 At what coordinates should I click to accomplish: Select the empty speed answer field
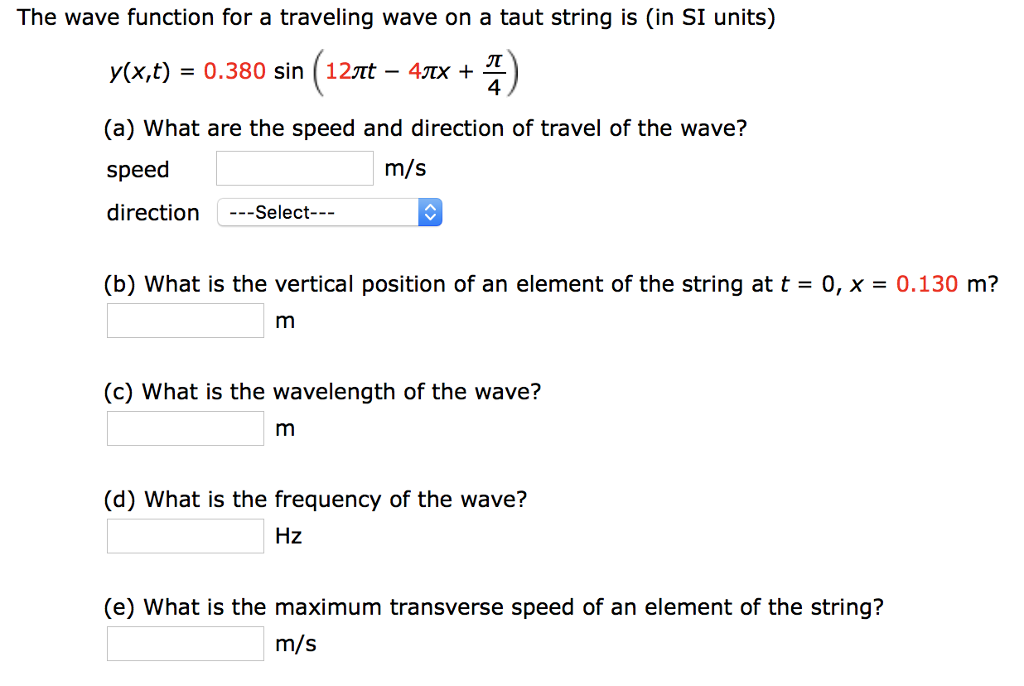tap(293, 168)
